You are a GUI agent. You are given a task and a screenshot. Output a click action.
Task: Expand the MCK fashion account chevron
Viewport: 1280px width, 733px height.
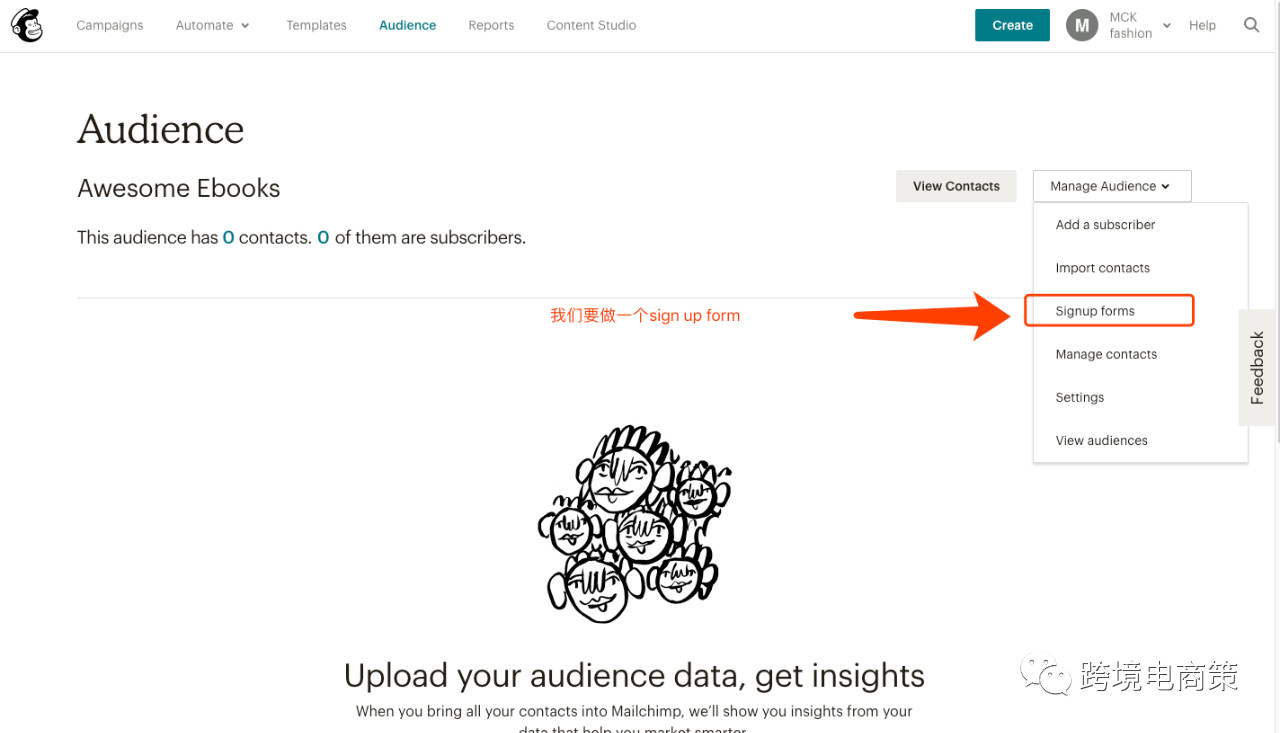tap(1166, 26)
